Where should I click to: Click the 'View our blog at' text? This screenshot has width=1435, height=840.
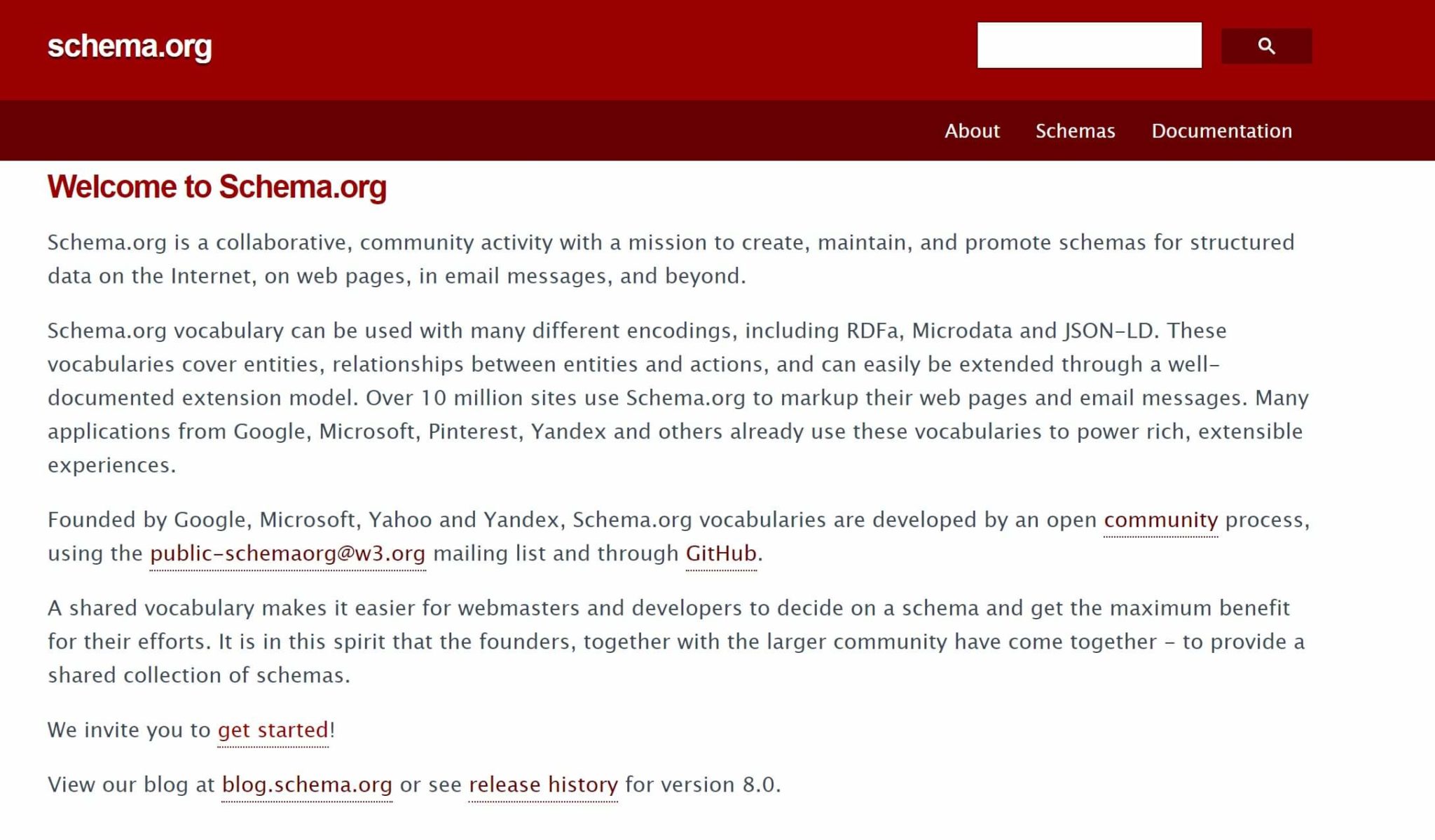[x=131, y=785]
